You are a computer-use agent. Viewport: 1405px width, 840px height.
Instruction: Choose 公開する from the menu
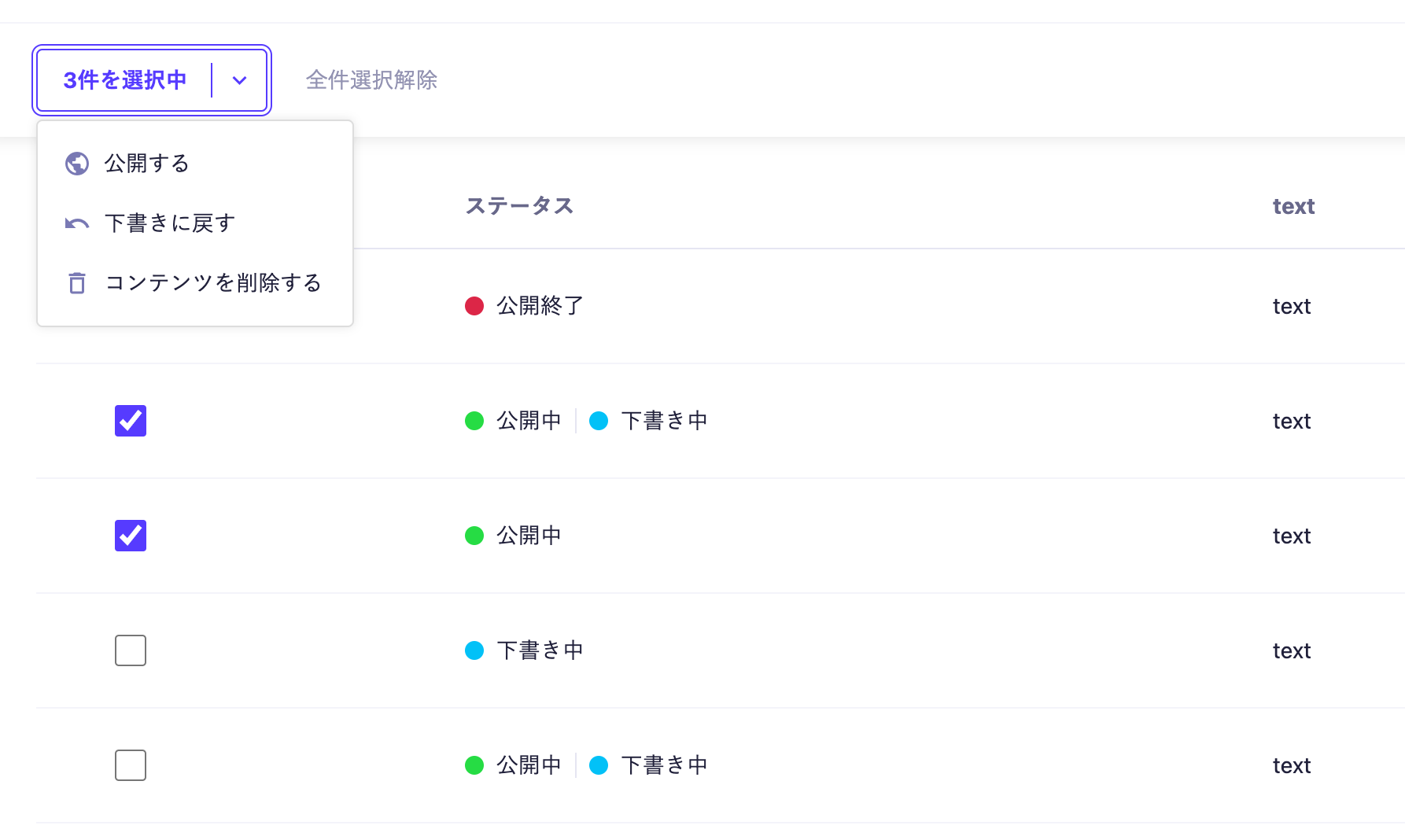tap(147, 164)
